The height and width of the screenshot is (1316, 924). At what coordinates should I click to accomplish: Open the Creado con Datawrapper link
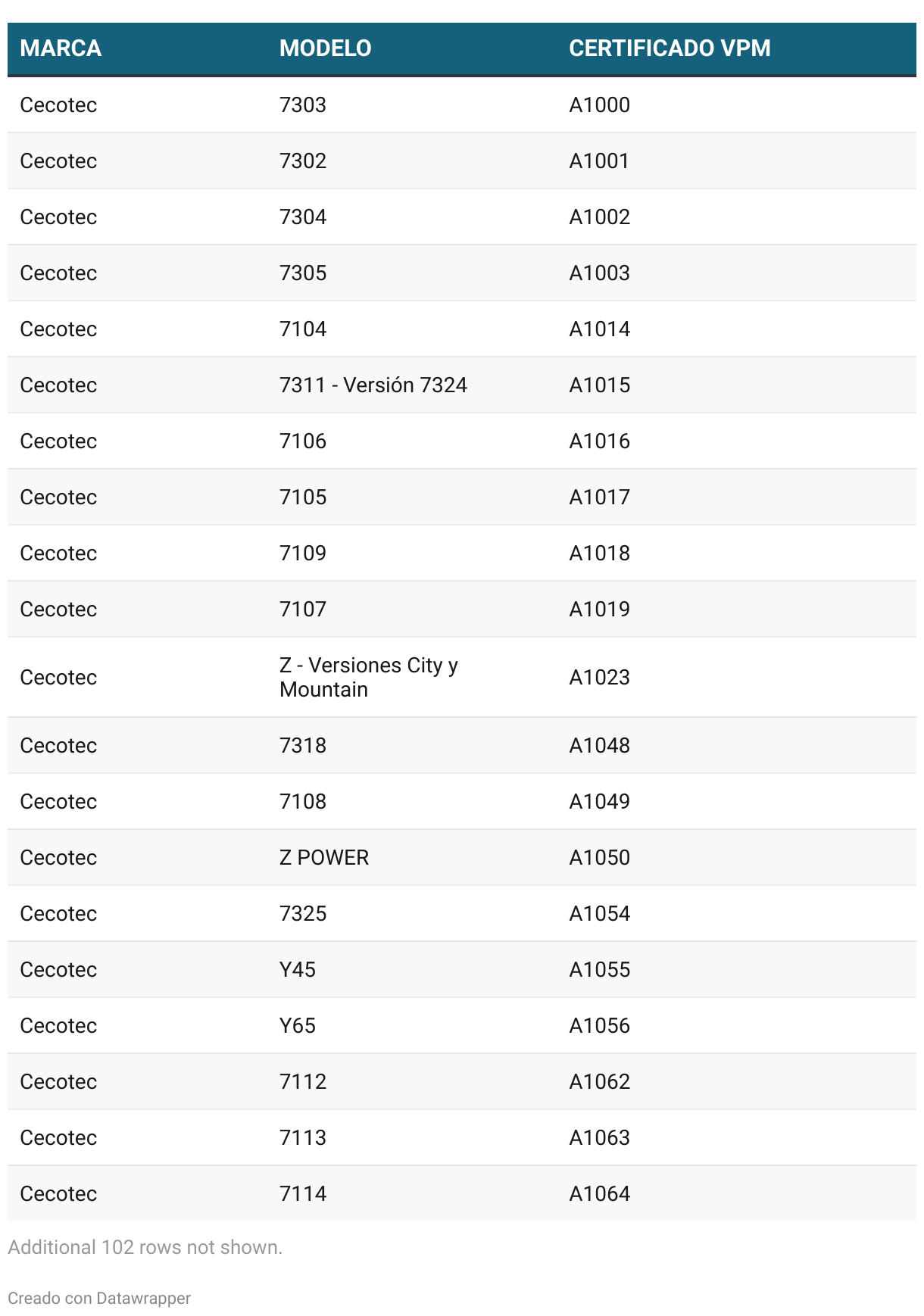pos(99,1298)
